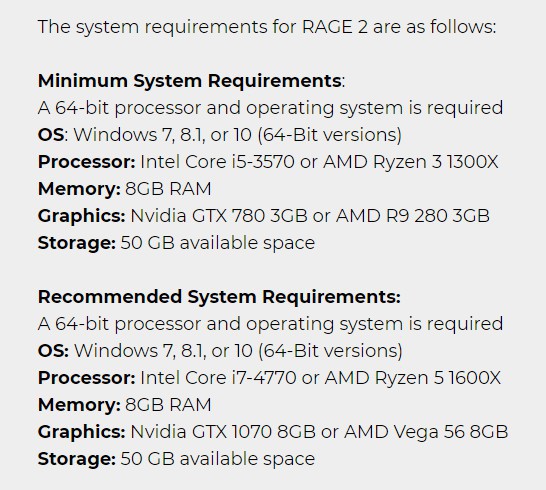The width and height of the screenshot is (546, 490).
Task: Click the recommended 'Memory:' label
Action: coord(79,405)
